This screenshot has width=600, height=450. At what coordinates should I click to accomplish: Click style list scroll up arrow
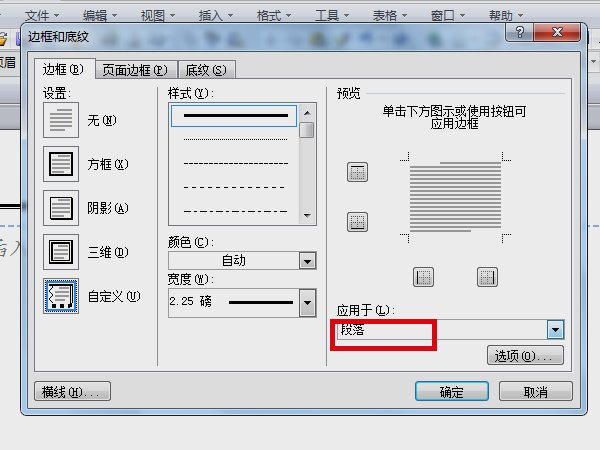[x=307, y=113]
